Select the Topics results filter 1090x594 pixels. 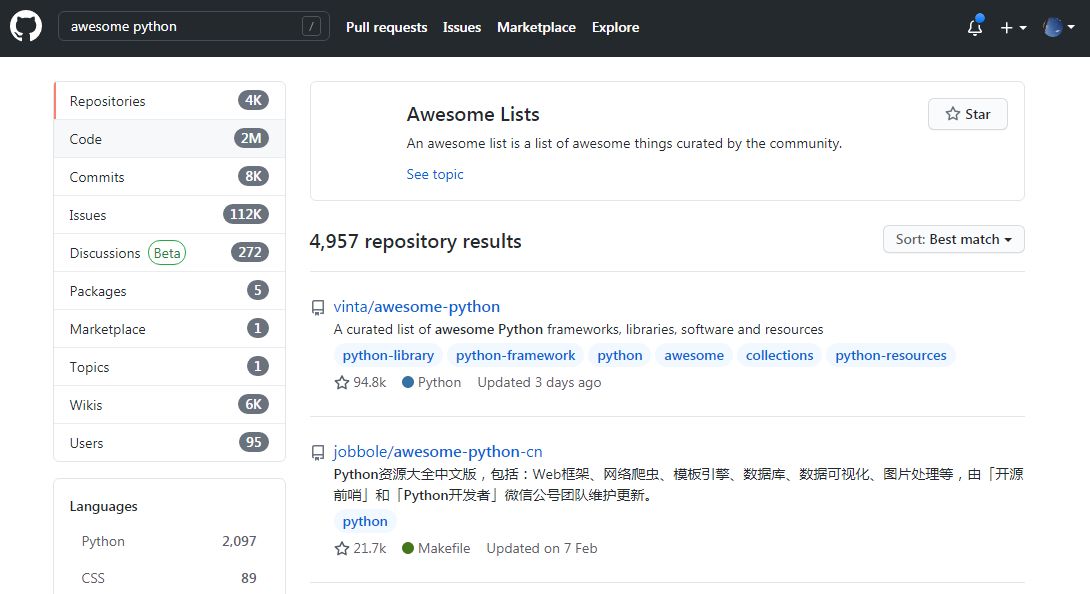click(x=170, y=367)
